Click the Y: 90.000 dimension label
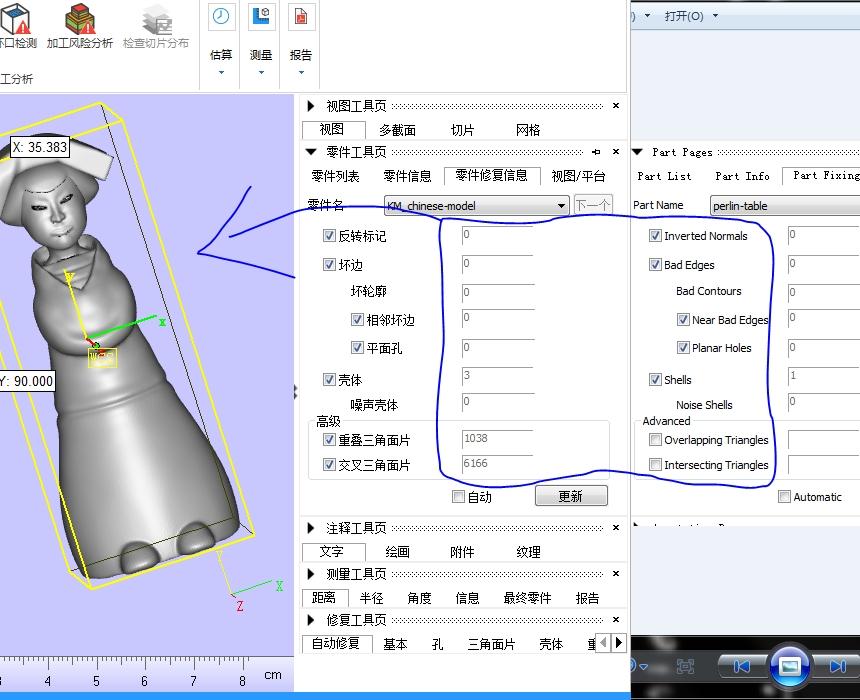Viewport: 860px width, 700px height. 27,381
